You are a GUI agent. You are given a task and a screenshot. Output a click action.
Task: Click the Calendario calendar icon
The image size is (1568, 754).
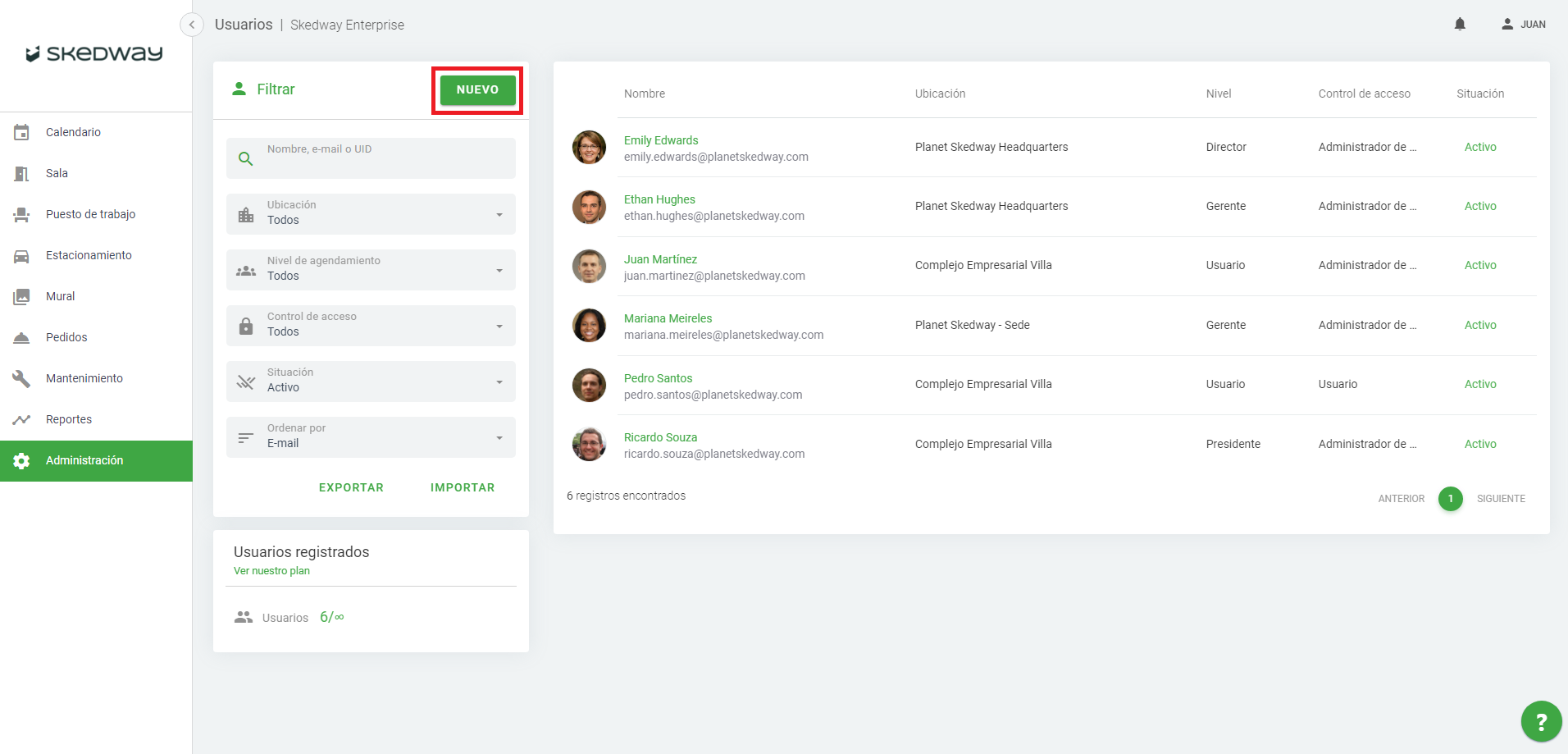click(22, 132)
